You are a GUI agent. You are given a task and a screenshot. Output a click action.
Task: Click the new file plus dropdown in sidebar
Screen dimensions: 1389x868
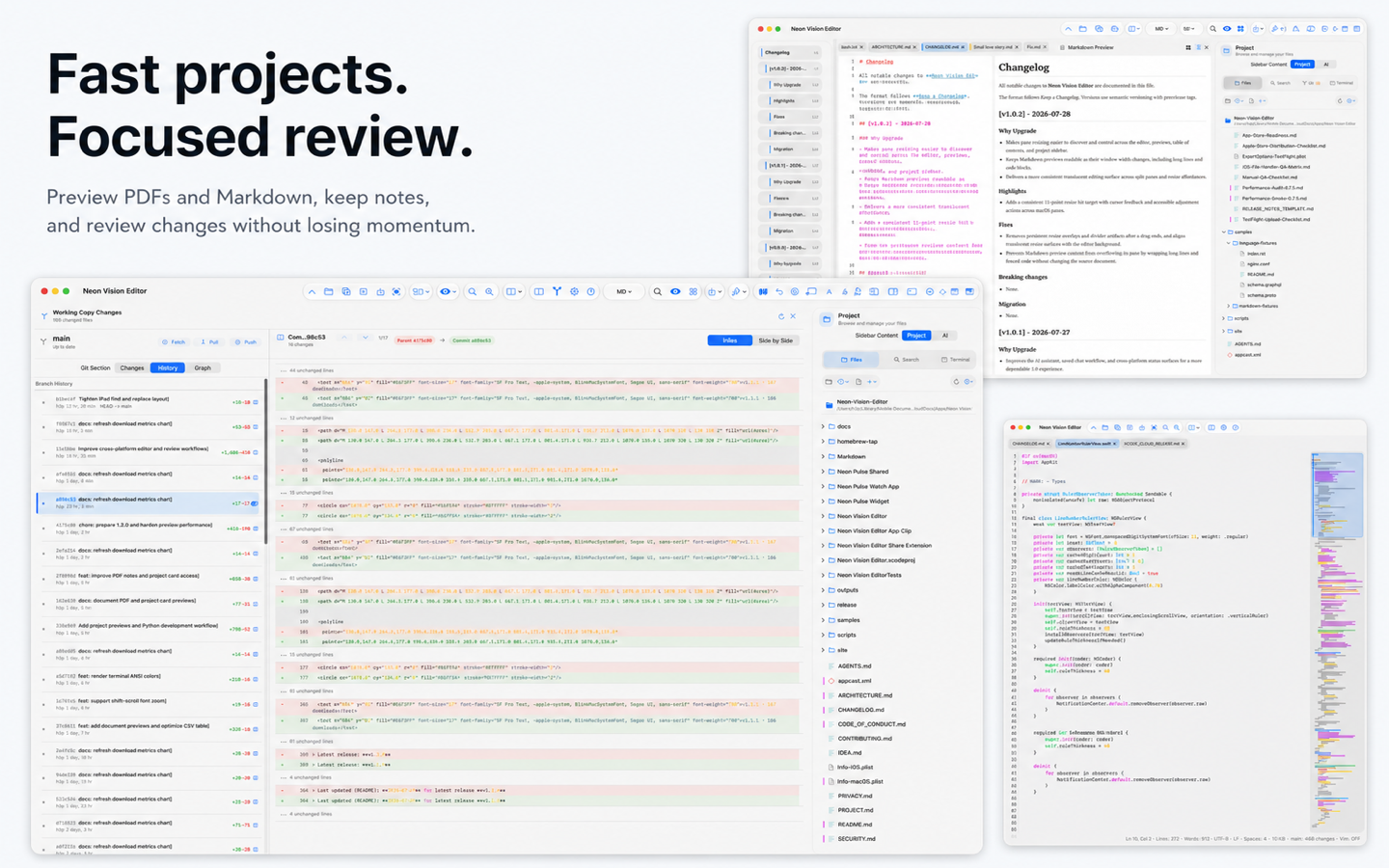tap(872, 382)
